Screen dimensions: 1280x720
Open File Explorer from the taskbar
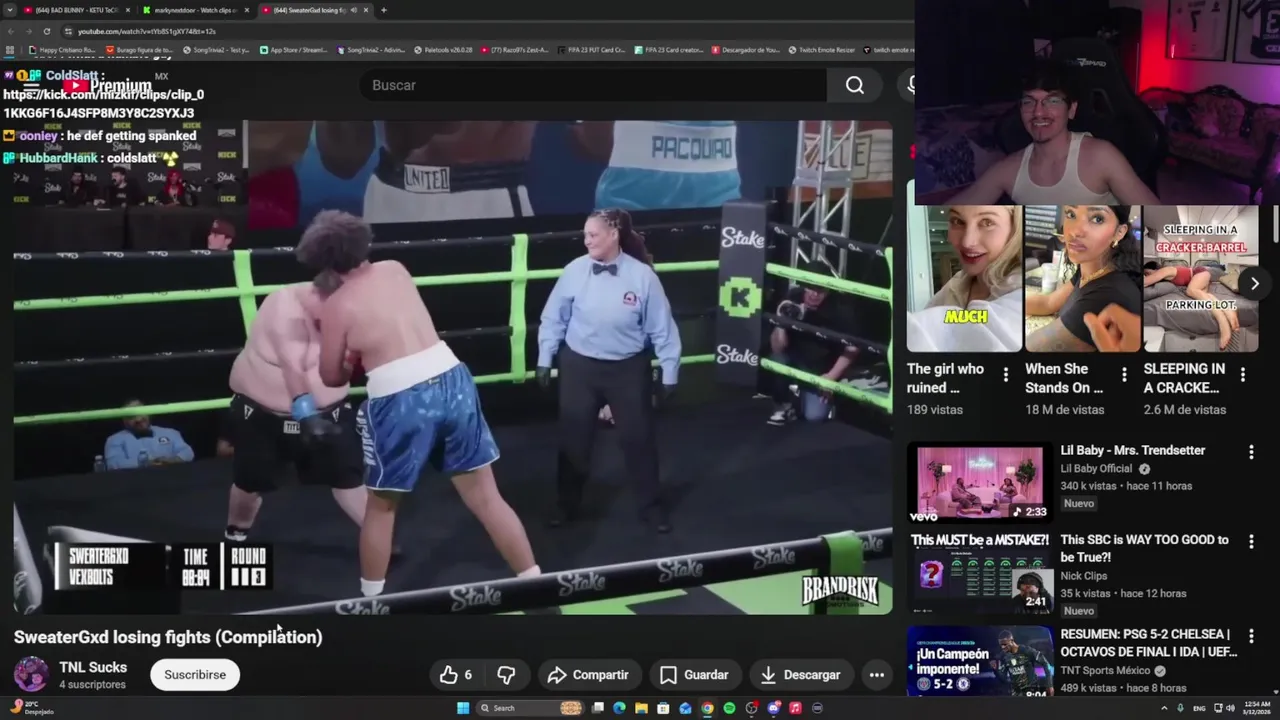click(x=641, y=708)
